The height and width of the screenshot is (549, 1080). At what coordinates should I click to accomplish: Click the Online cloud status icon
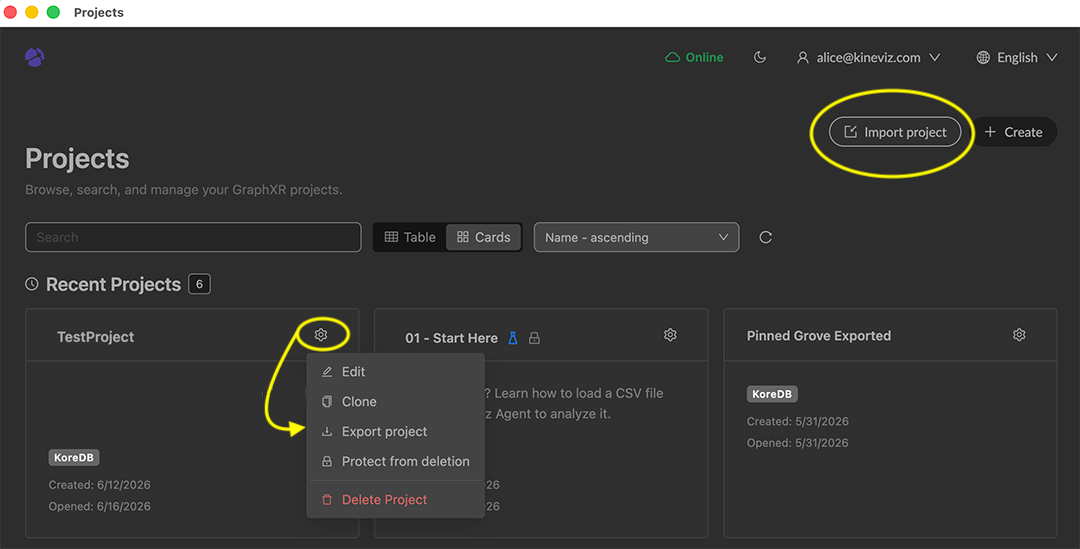672,57
